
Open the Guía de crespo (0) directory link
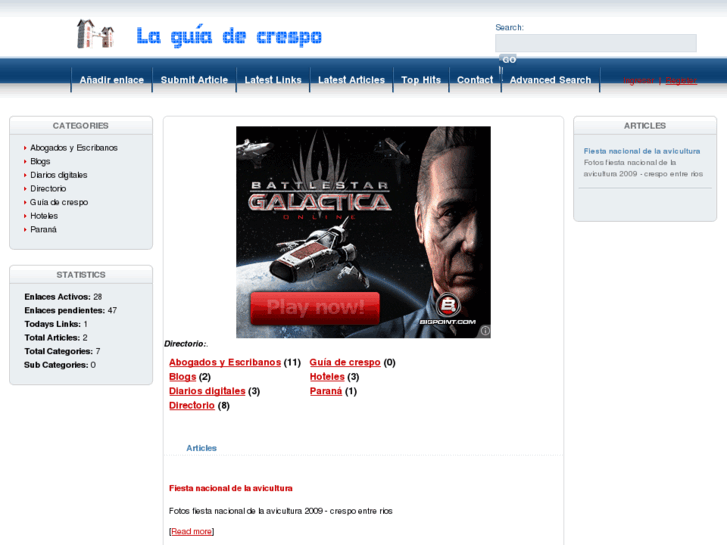(345, 362)
